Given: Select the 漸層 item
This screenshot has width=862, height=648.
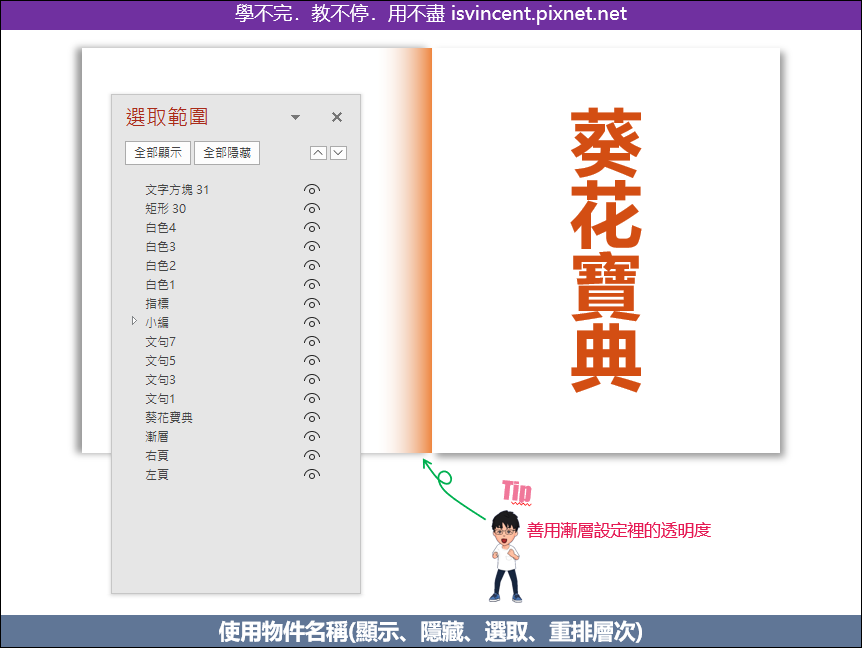Looking at the screenshot, I should [157, 436].
